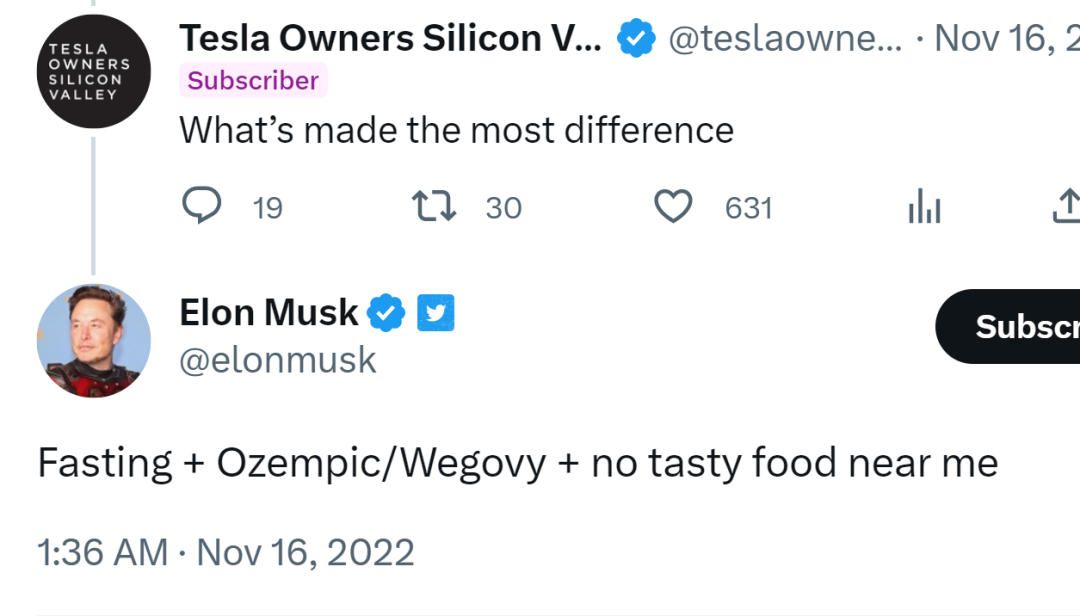Like the post with the heart icon
Viewport: 1080px width, 616px height.
tap(673, 207)
